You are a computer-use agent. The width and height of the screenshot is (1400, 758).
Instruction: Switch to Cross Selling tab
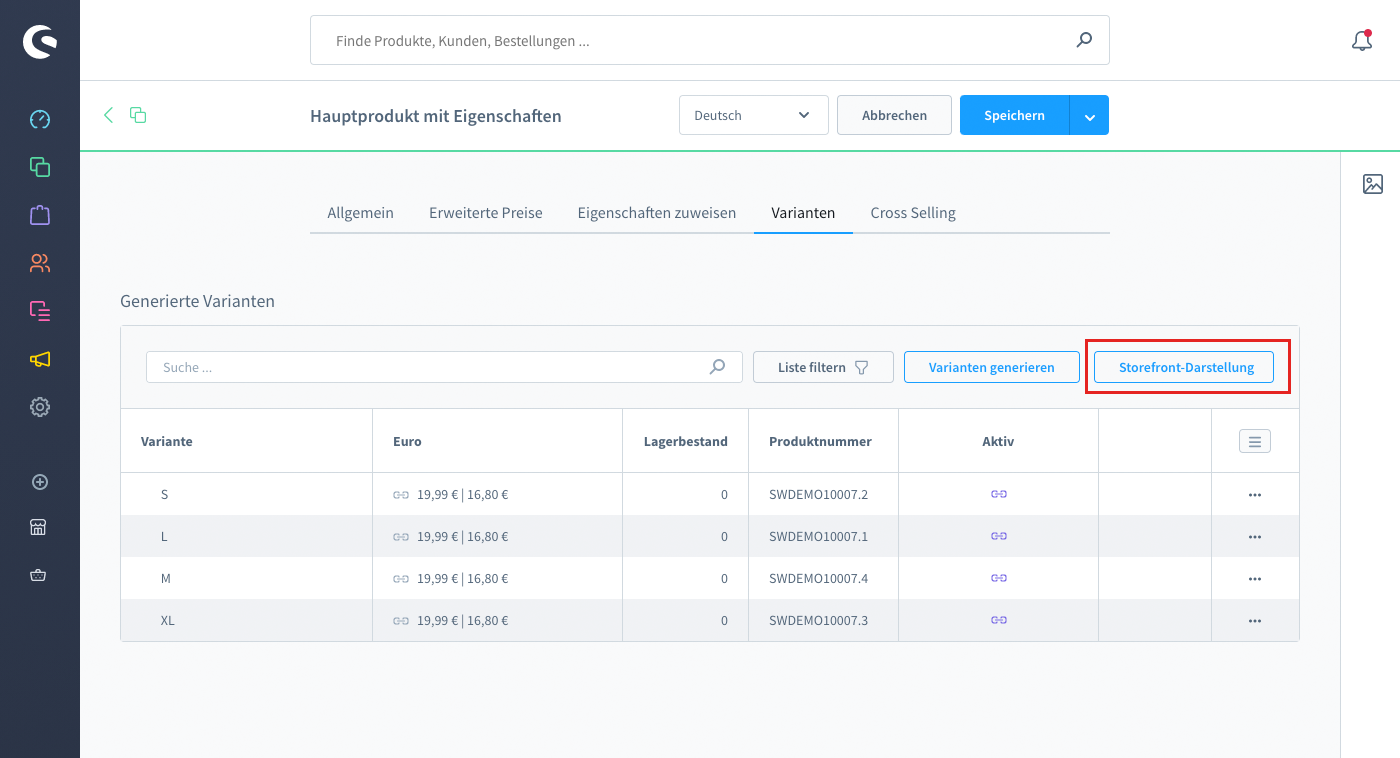[x=913, y=213]
